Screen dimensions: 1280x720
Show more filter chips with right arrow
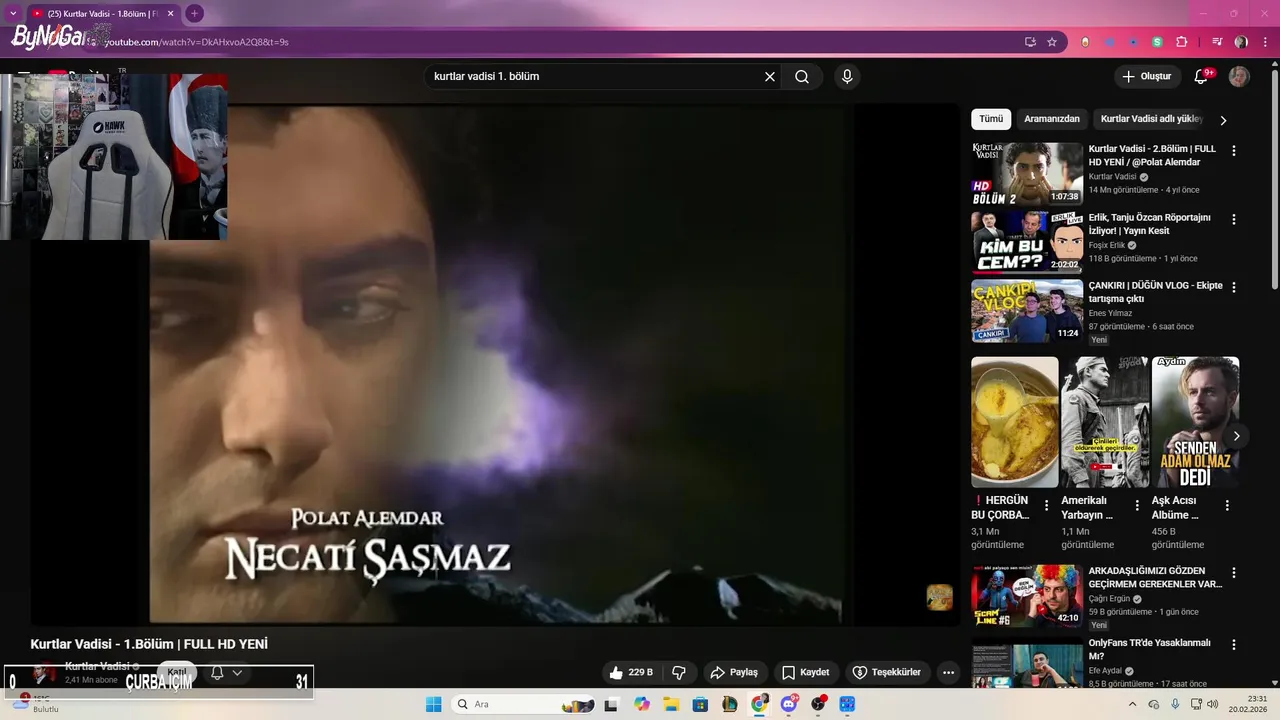pos(1223,120)
